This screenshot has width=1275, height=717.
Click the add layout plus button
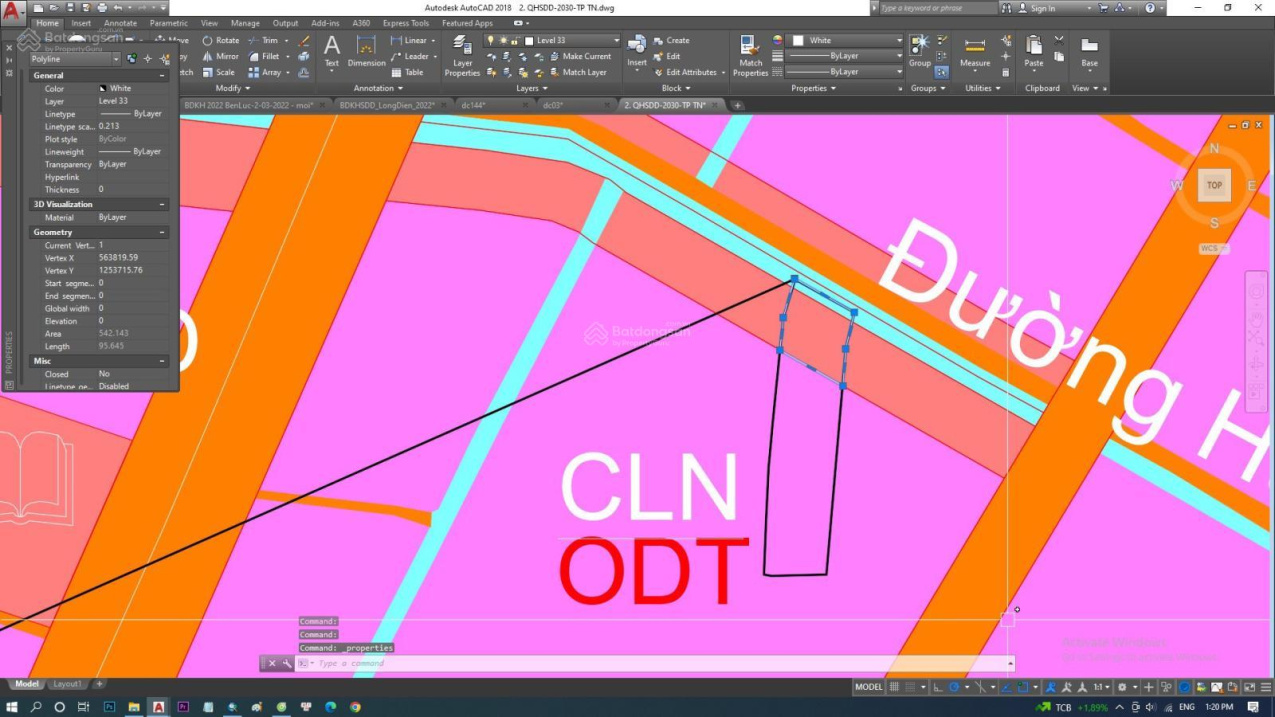tap(99, 684)
